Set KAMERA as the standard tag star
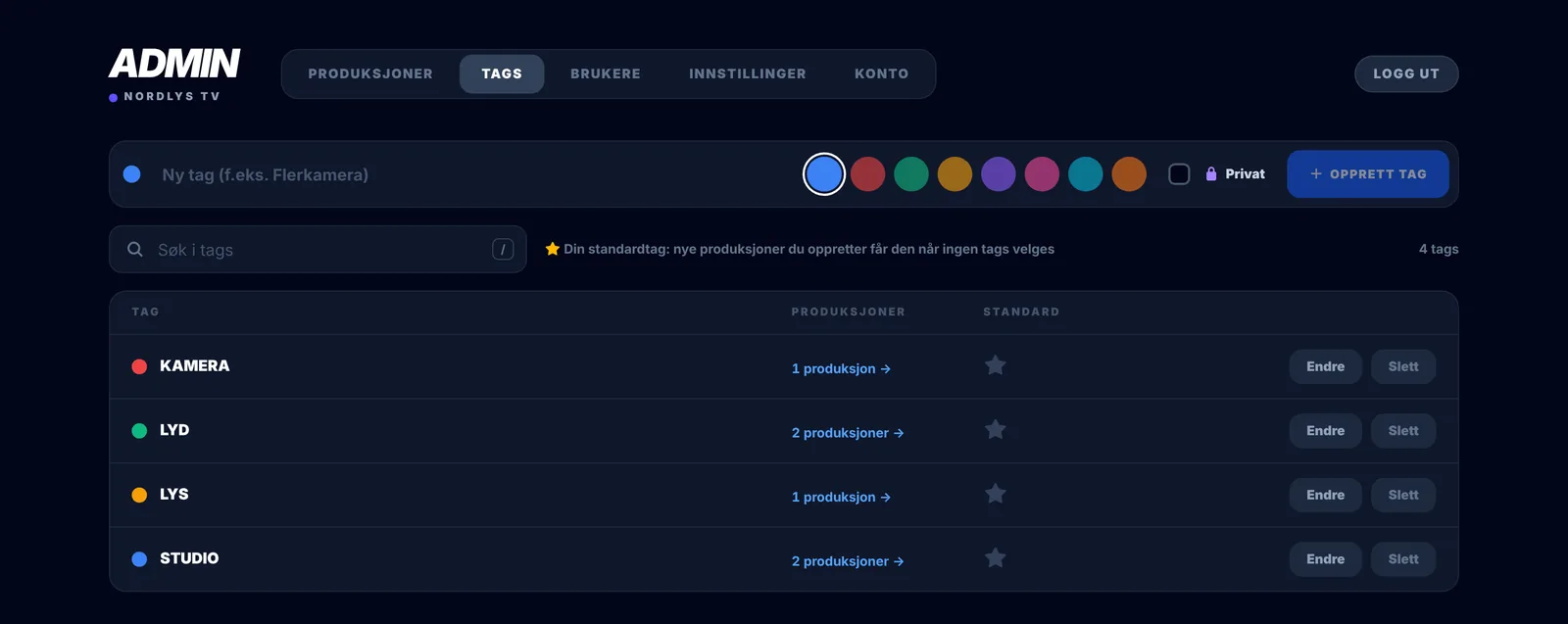The height and width of the screenshot is (624, 1568). pyautogui.click(x=996, y=365)
